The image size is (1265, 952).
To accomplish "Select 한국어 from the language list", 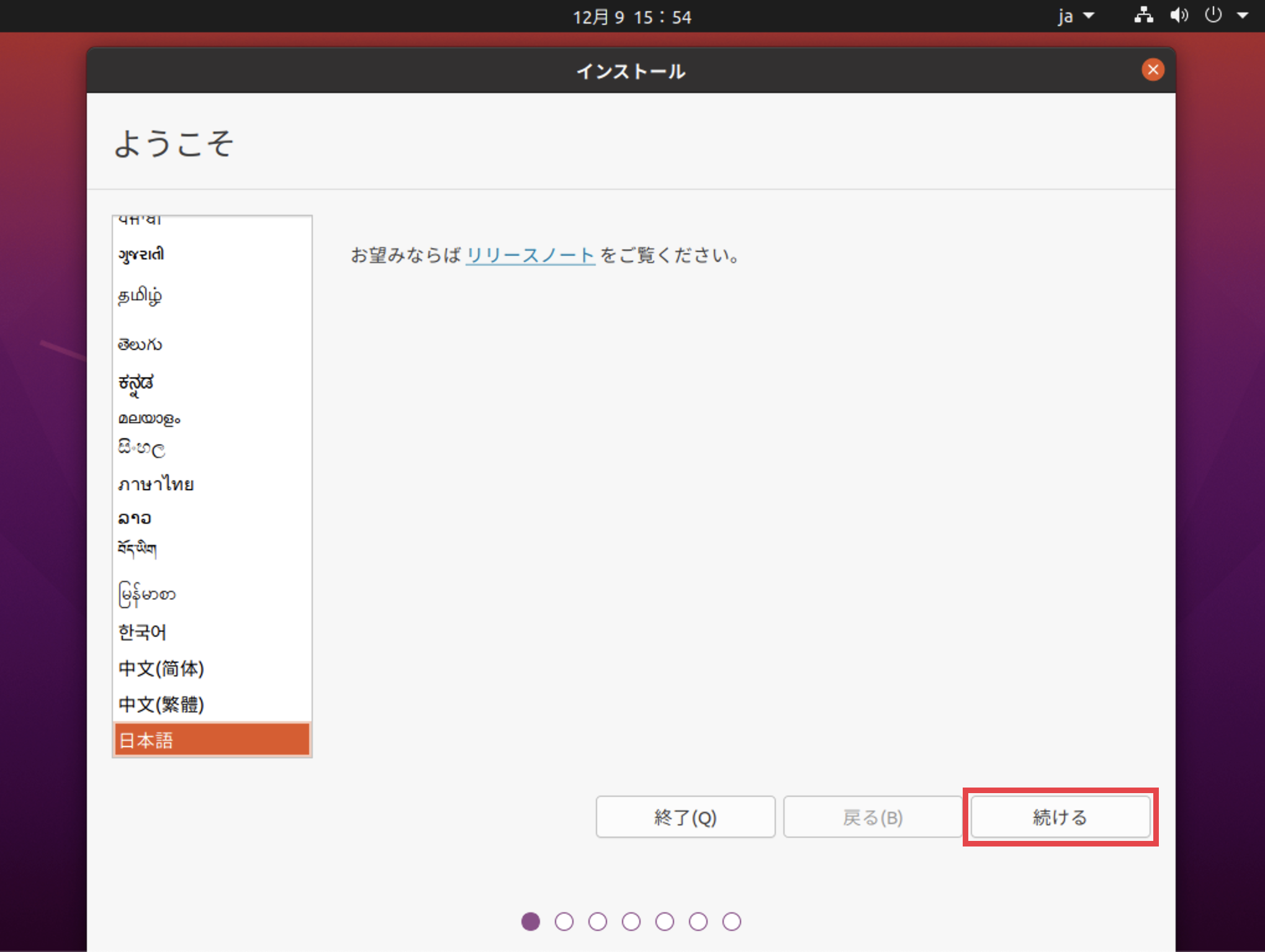I will pos(142,632).
